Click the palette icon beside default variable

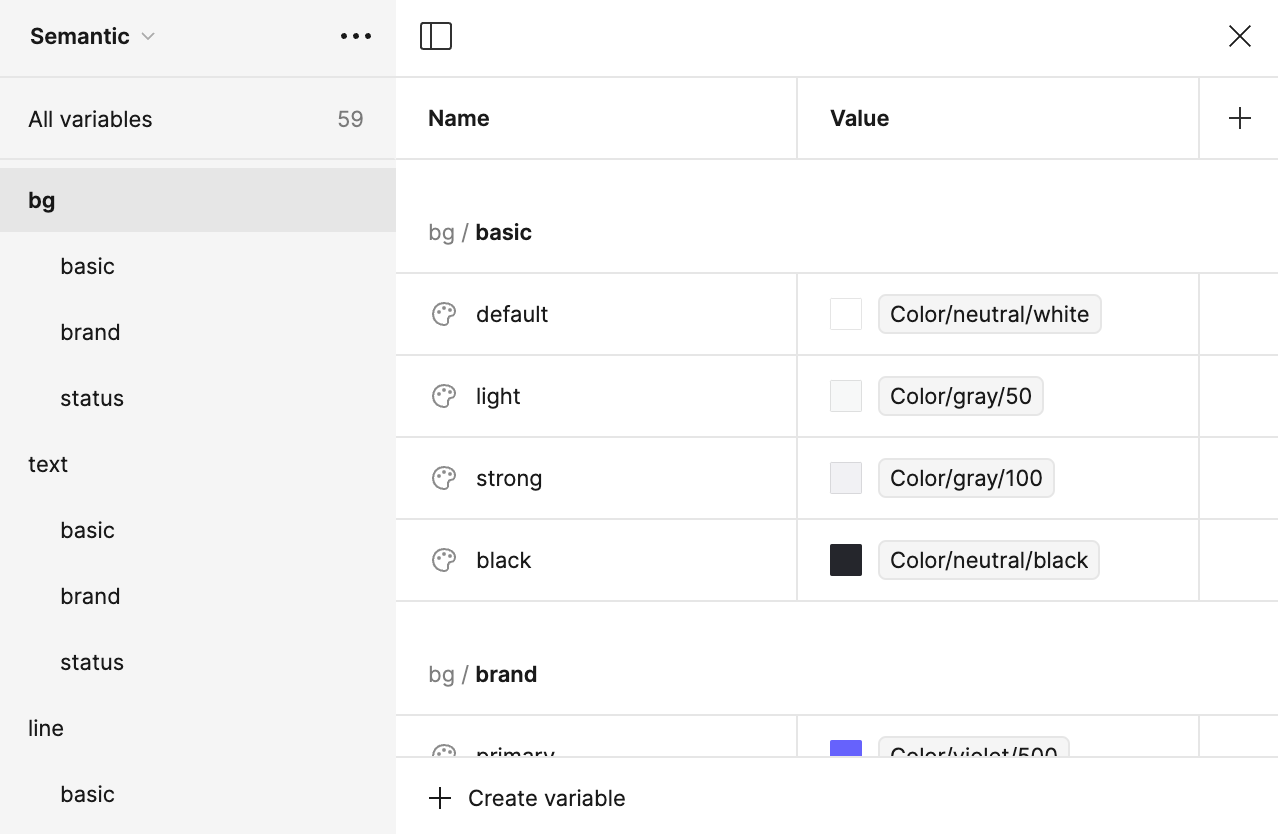[x=444, y=314]
